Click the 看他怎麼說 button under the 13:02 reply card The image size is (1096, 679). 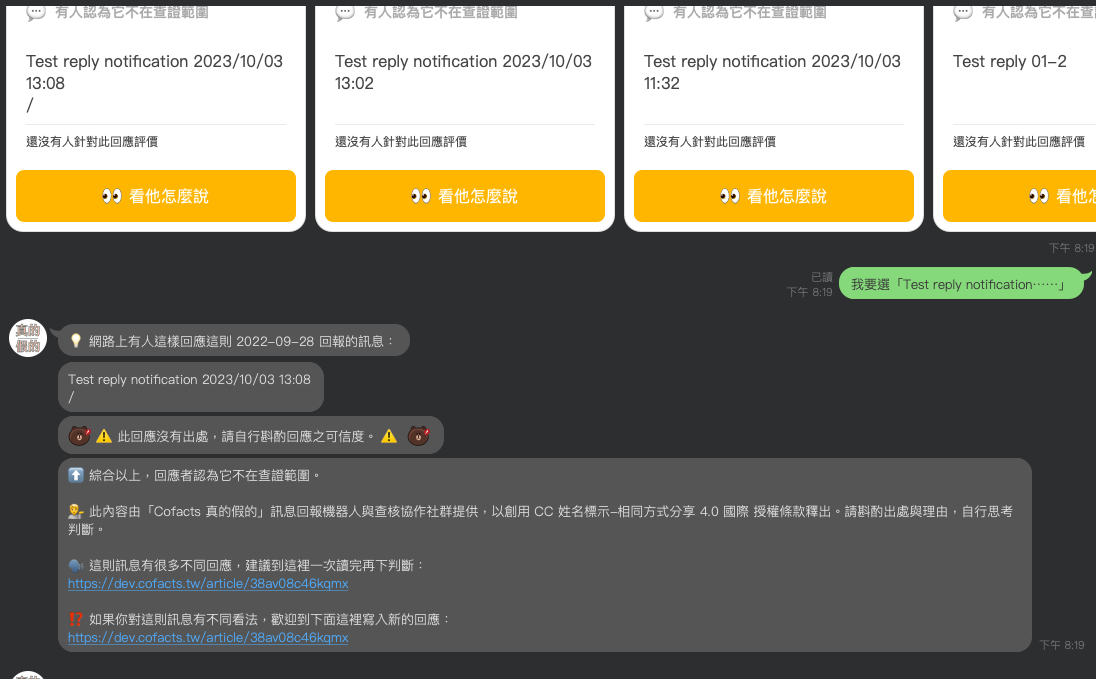click(x=465, y=196)
